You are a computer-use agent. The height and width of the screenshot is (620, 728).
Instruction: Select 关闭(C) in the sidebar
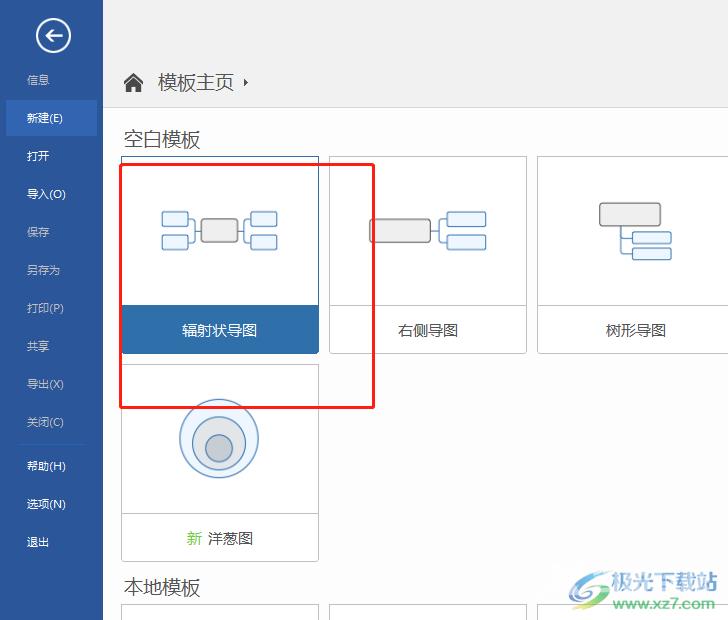click(x=45, y=422)
